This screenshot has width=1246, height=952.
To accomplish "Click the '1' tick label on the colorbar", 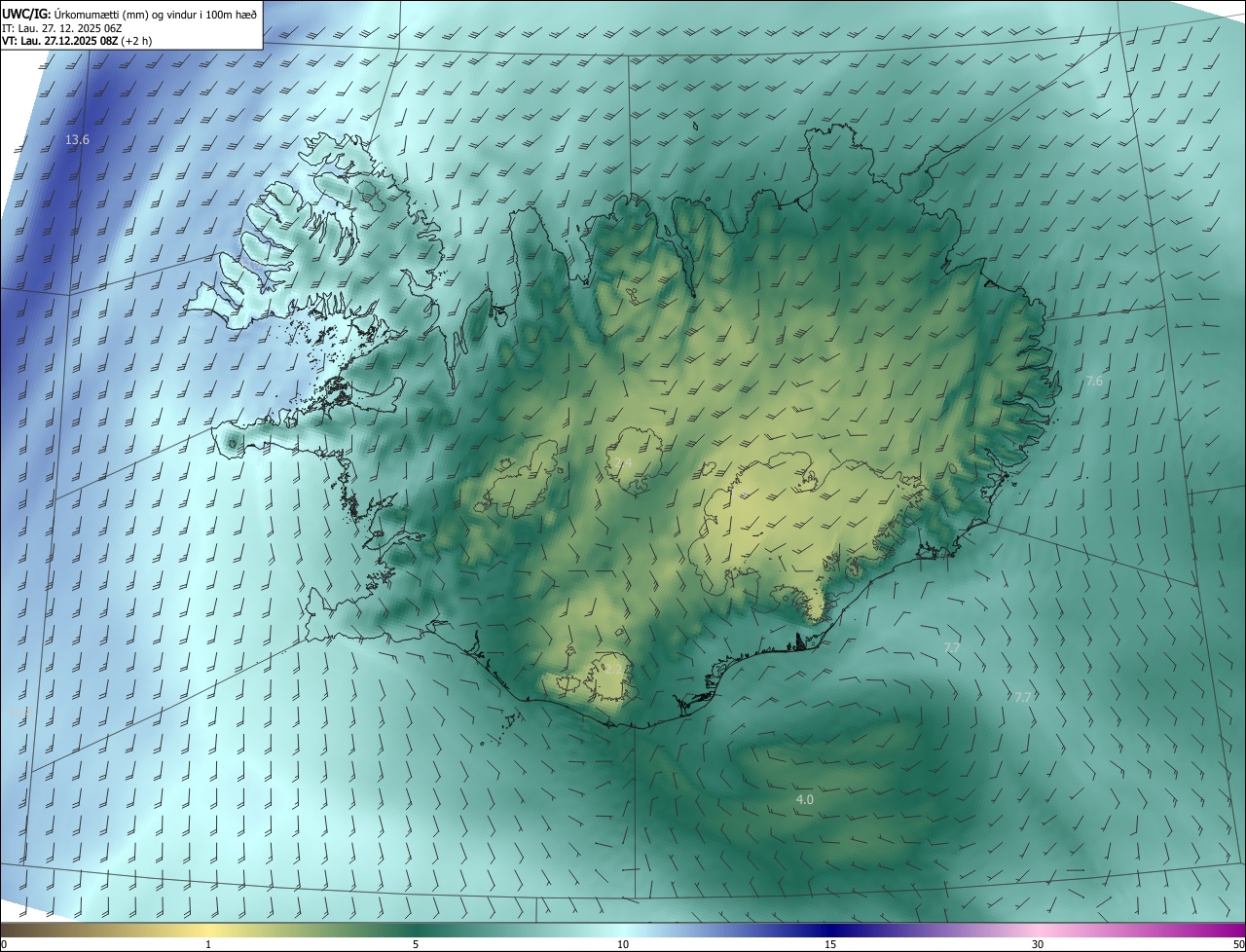I will (x=208, y=944).
